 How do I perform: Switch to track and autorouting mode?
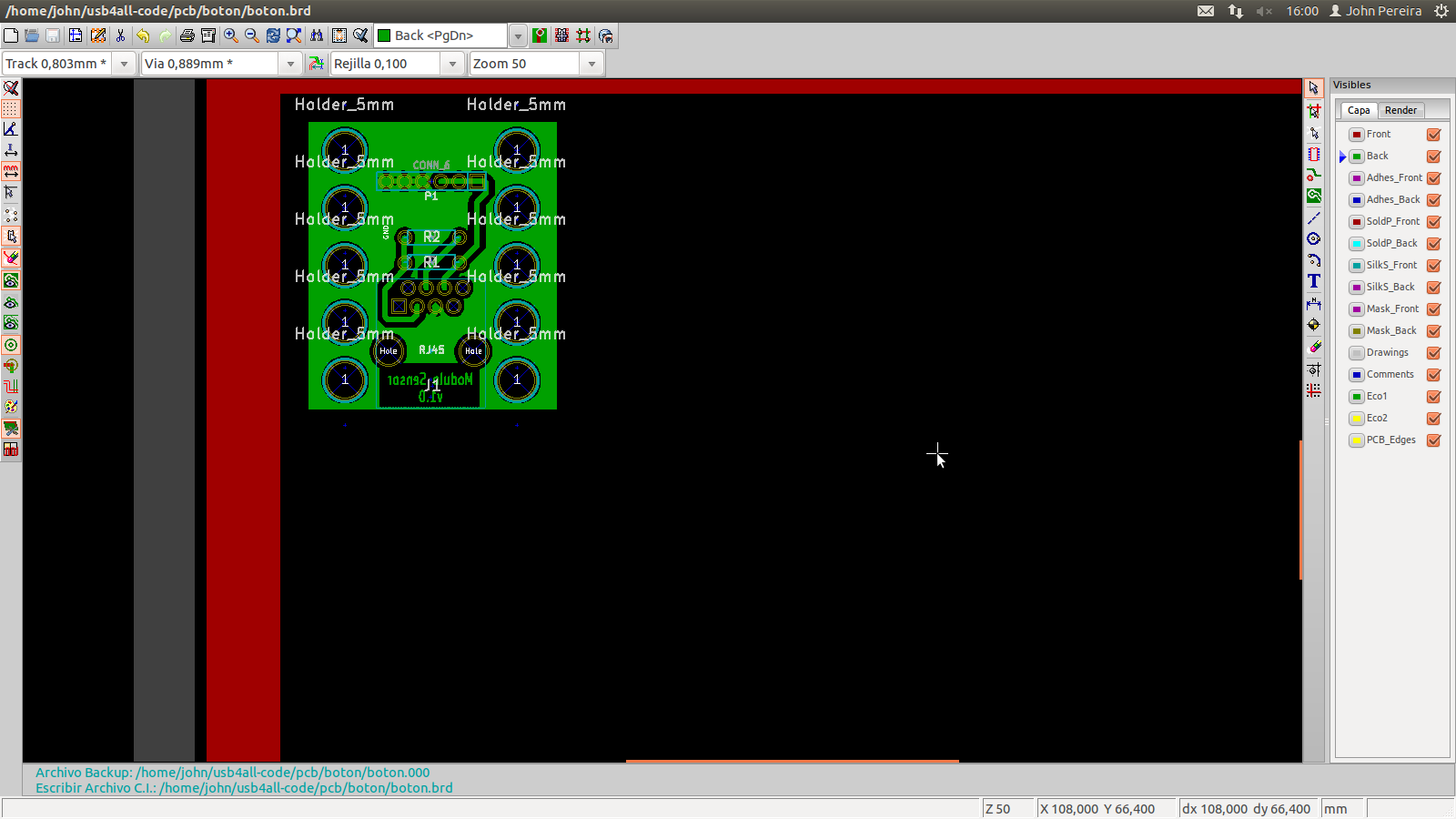(x=583, y=35)
